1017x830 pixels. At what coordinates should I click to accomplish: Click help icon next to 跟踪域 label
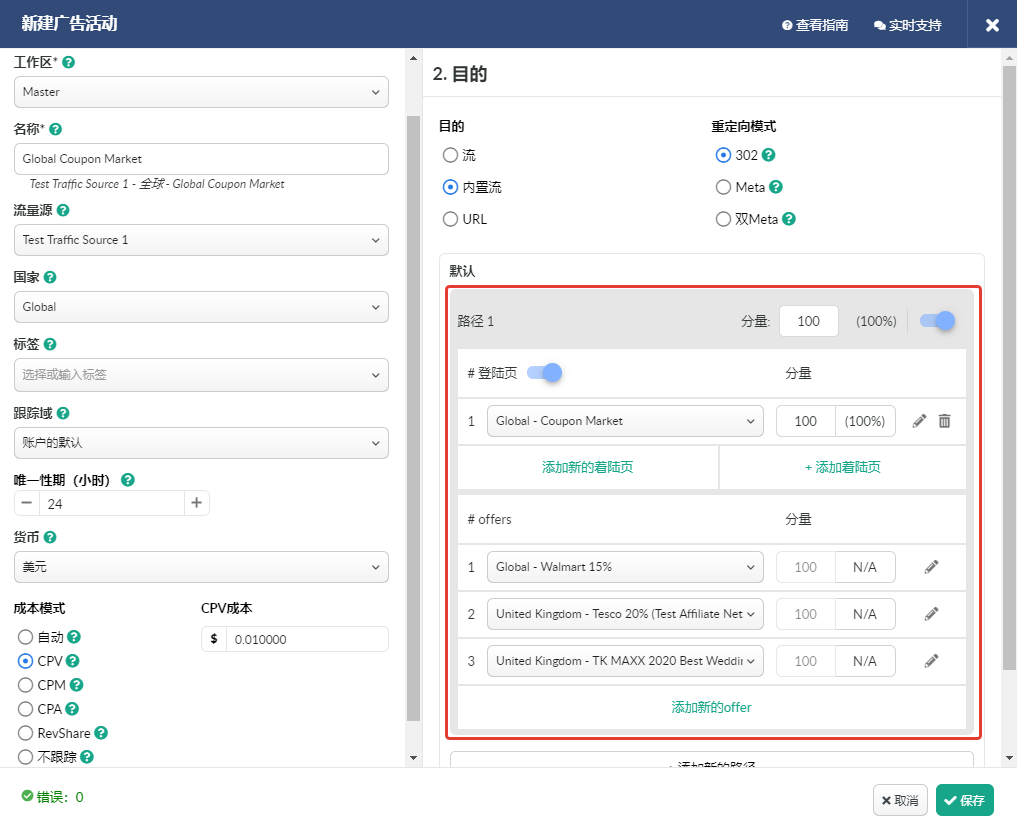pos(63,413)
